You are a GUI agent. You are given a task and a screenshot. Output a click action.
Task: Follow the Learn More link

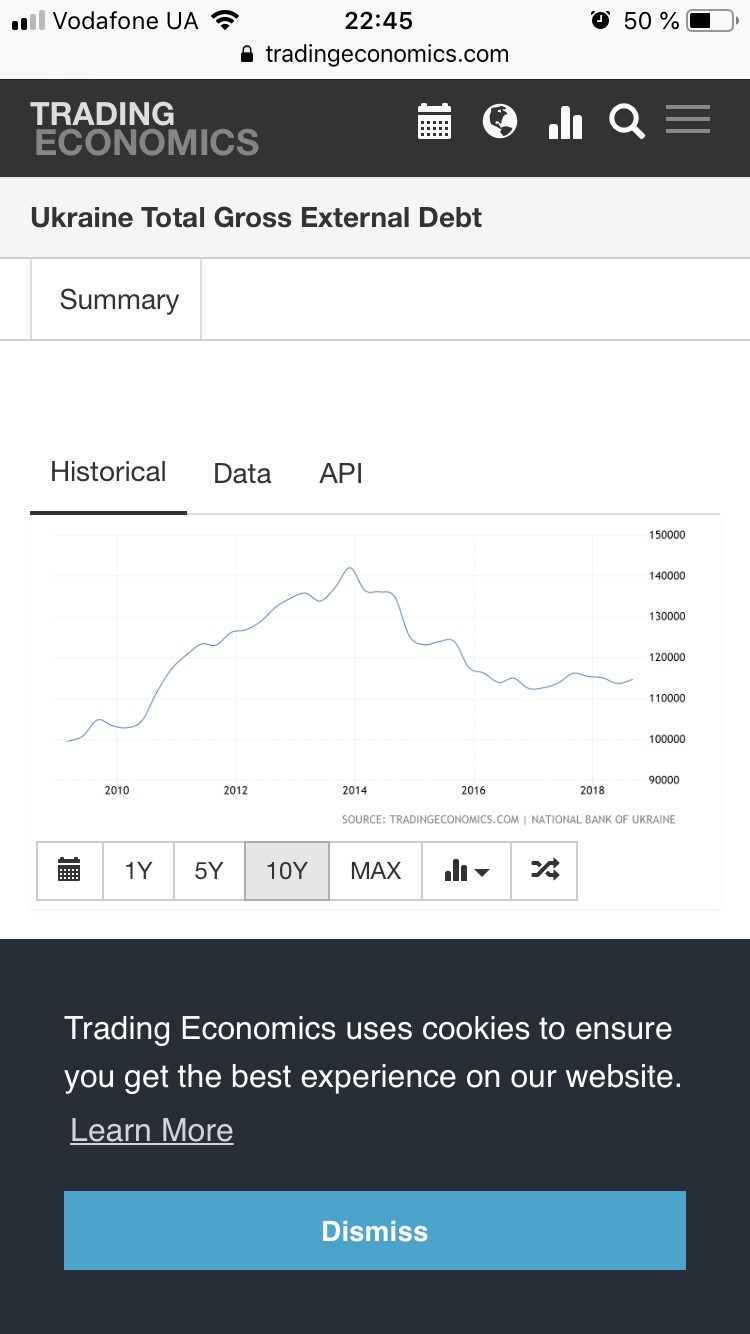[152, 1130]
